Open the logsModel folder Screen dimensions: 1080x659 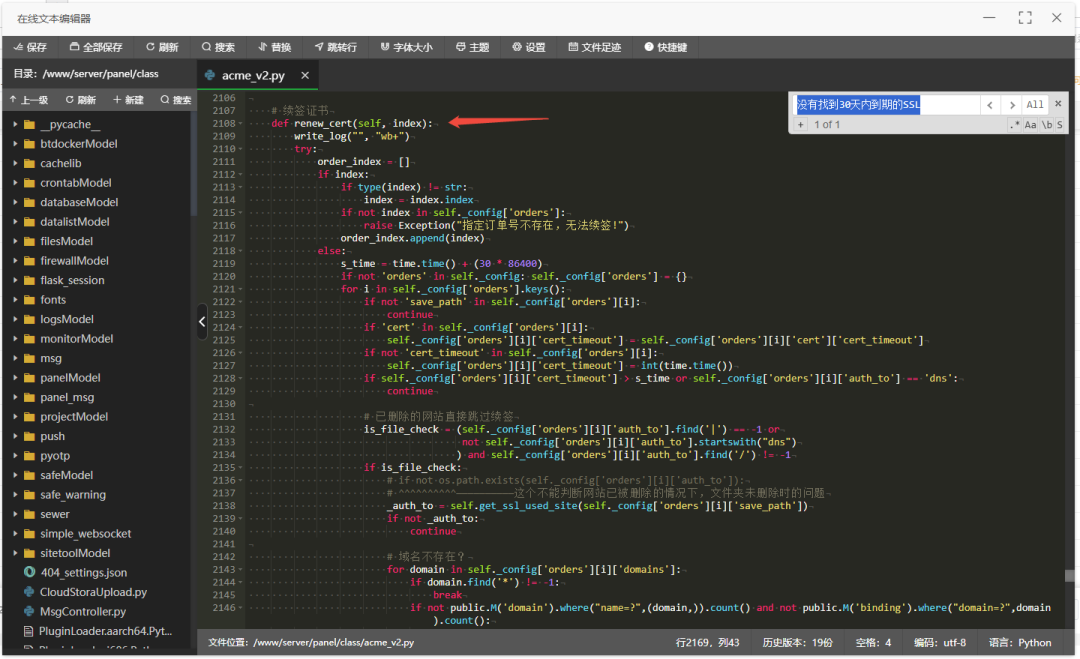67,319
